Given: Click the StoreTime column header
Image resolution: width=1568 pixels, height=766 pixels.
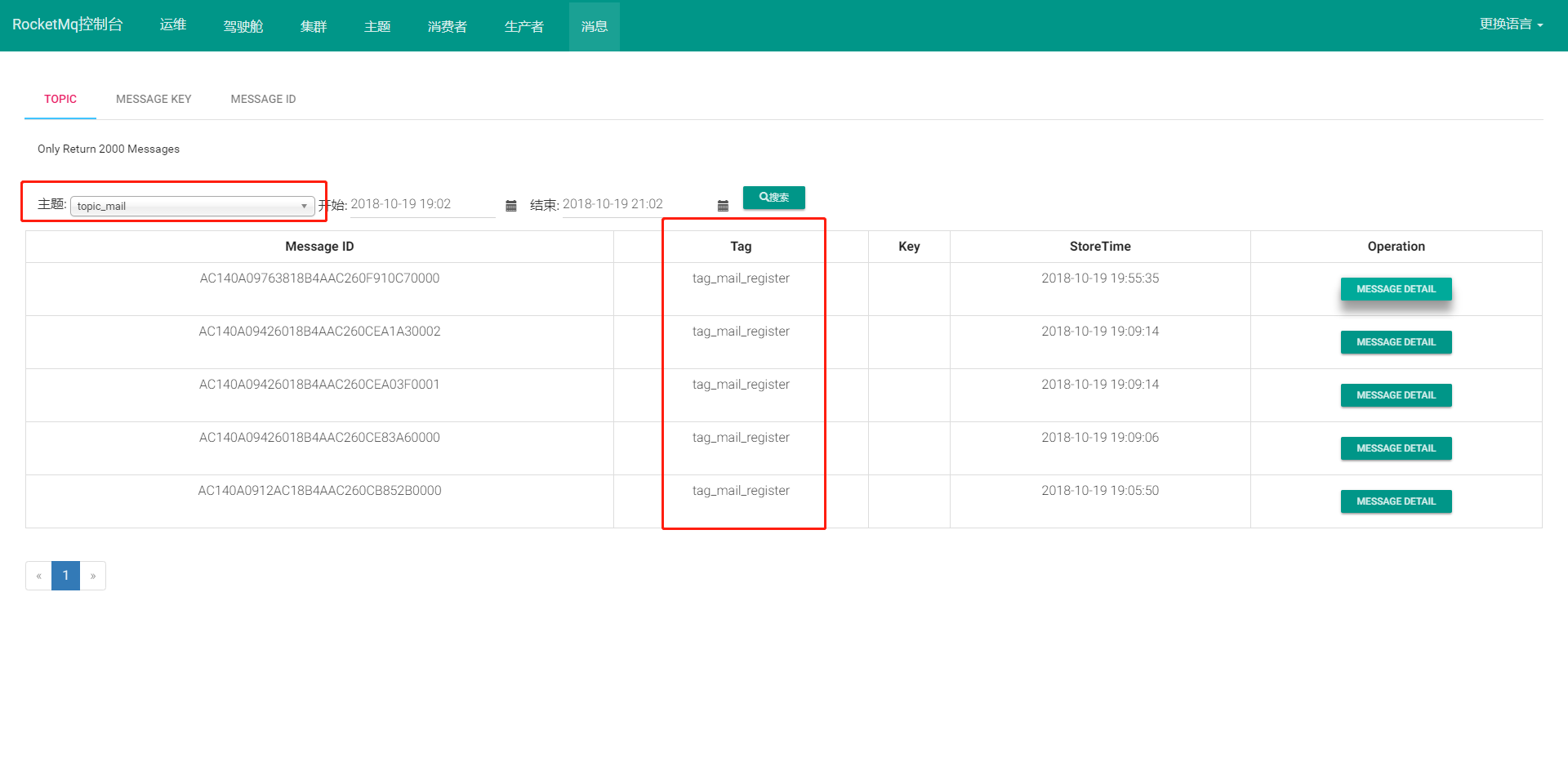Looking at the screenshot, I should [x=1100, y=247].
